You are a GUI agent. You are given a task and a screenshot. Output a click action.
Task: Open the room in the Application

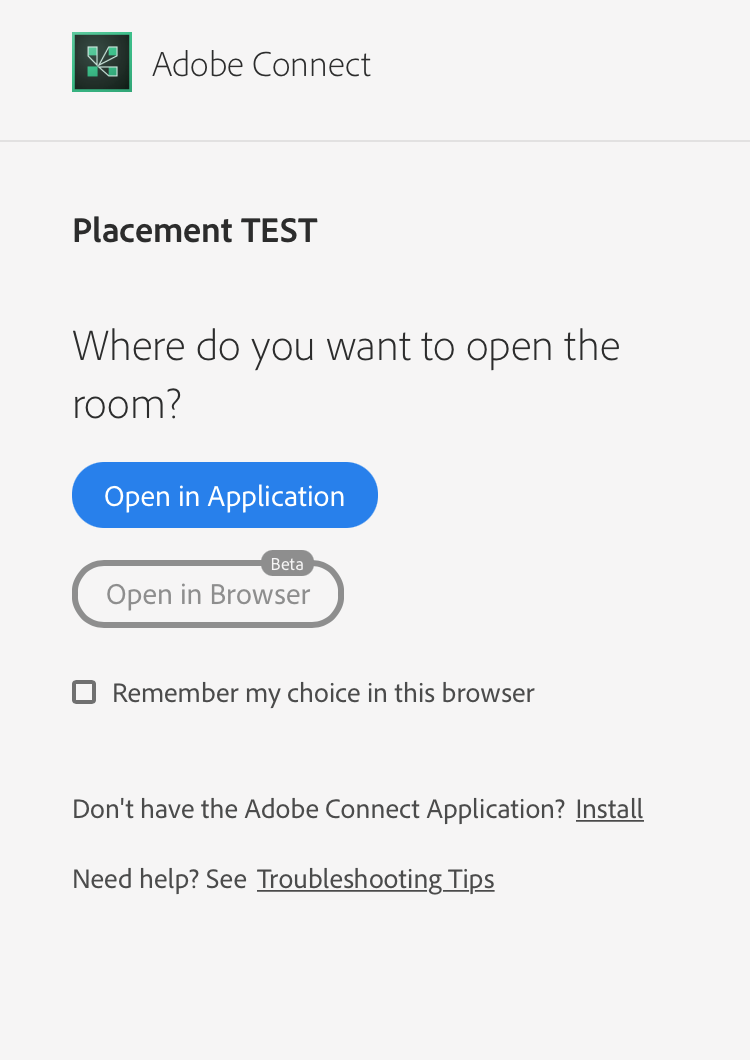(225, 495)
